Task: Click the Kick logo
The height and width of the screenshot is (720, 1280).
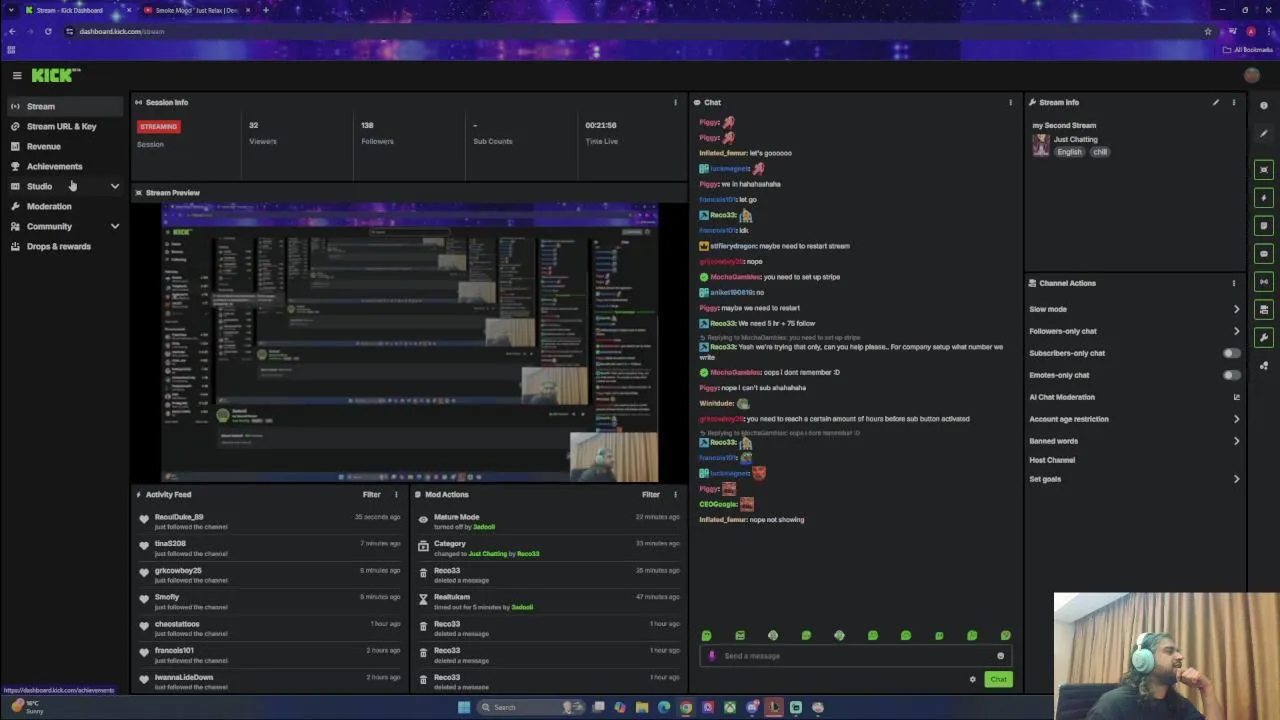Action: (x=56, y=75)
